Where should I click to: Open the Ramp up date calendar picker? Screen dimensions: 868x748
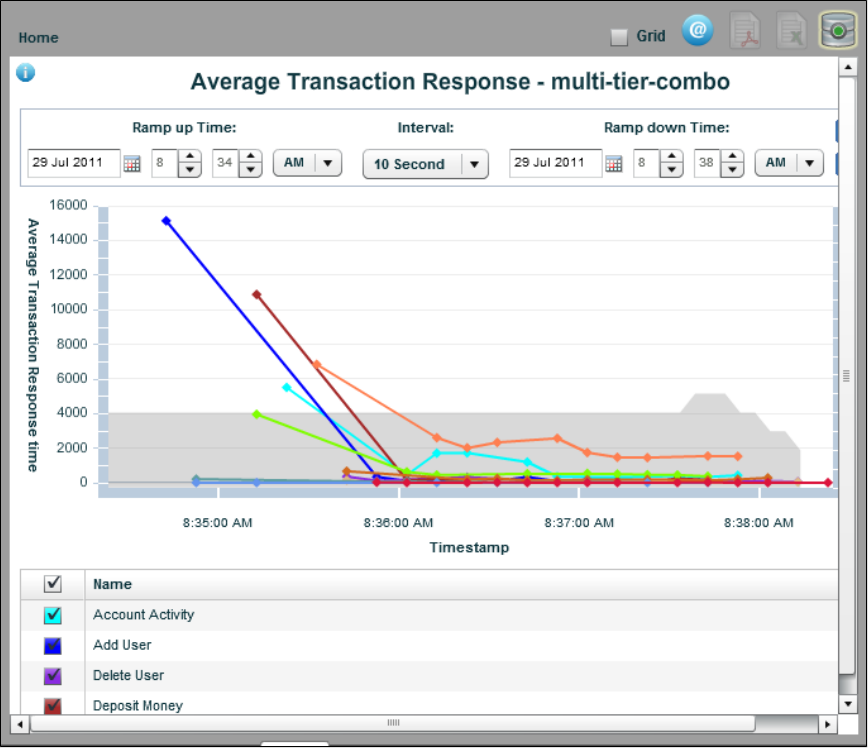coord(132,164)
